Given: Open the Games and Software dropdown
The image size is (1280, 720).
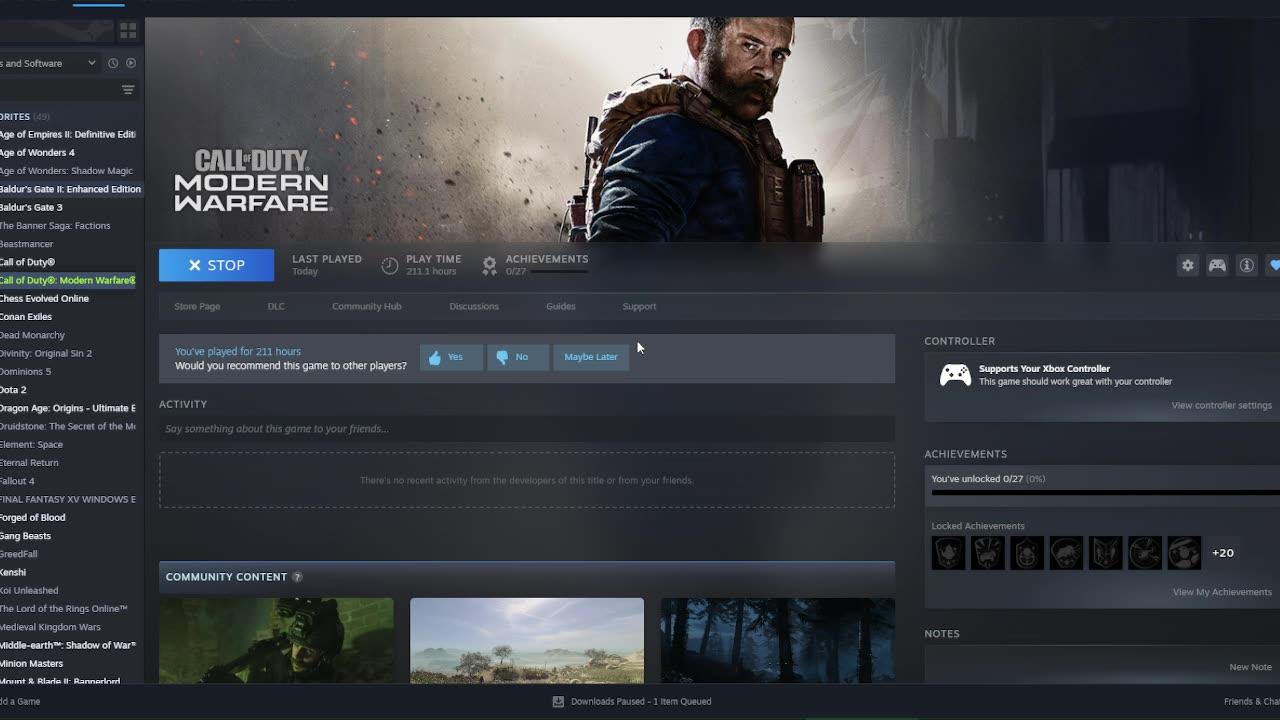Looking at the screenshot, I should pyautogui.click(x=50, y=63).
